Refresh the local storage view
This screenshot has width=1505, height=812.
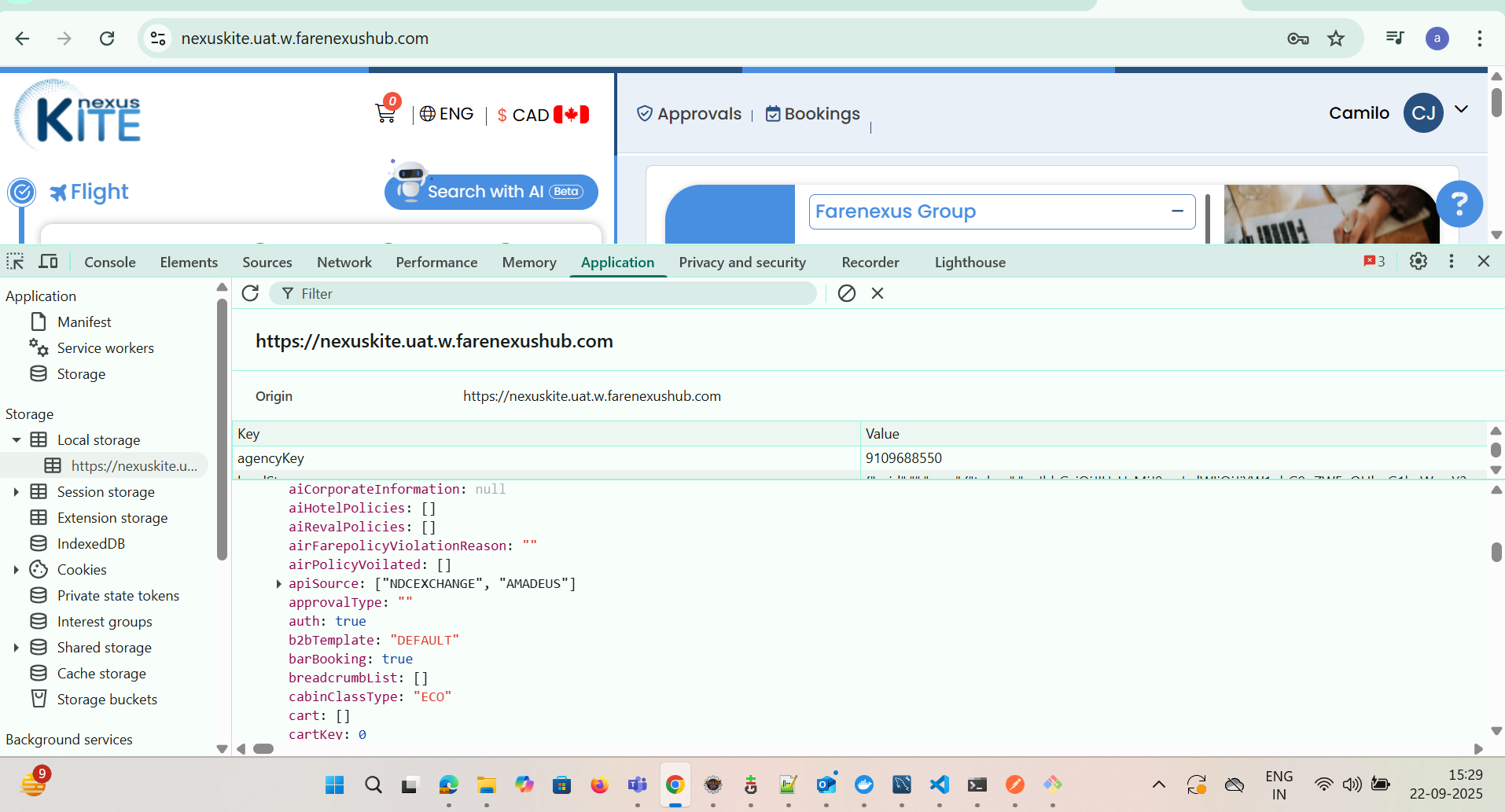tap(250, 293)
